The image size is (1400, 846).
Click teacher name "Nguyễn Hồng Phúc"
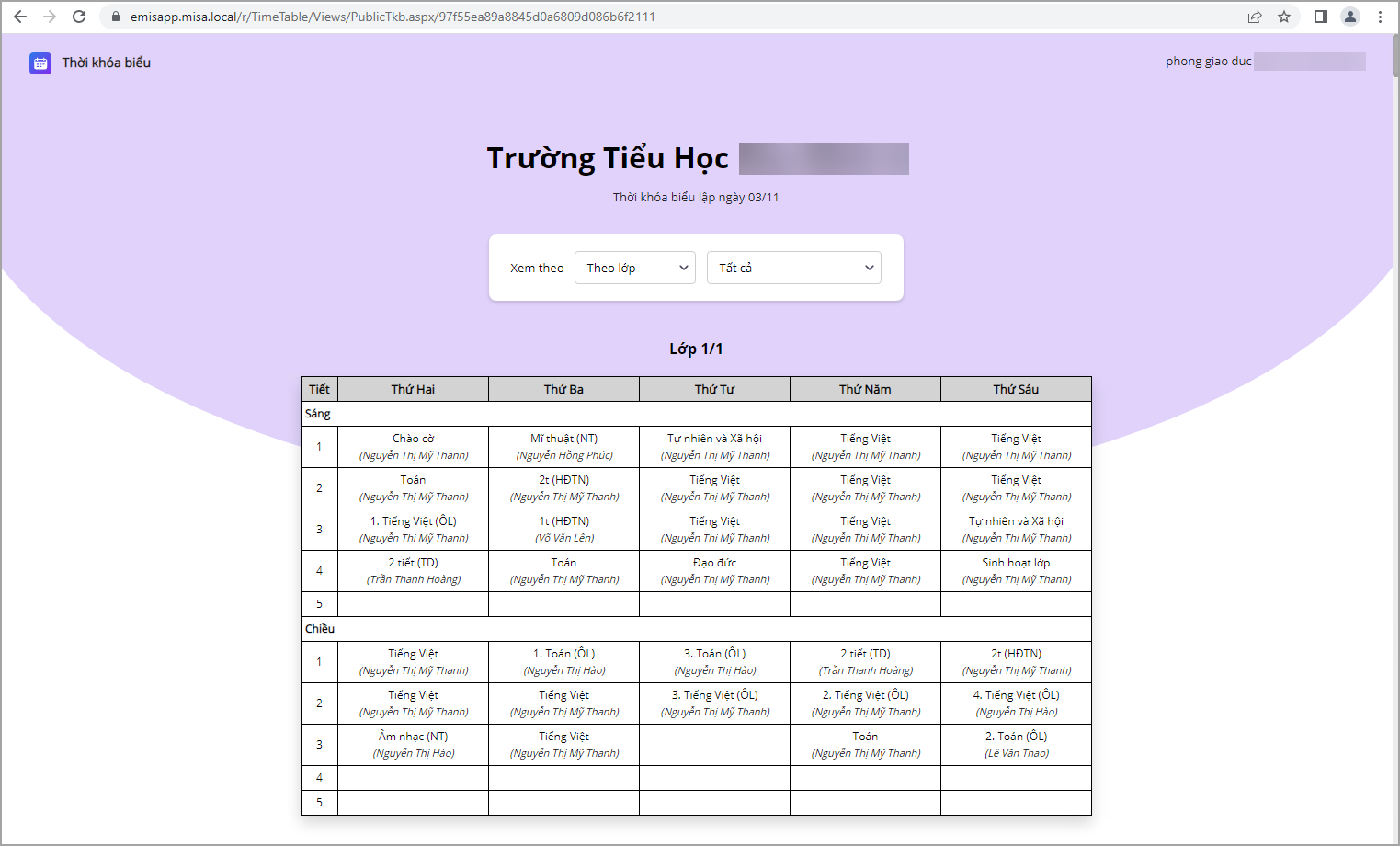(x=563, y=455)
